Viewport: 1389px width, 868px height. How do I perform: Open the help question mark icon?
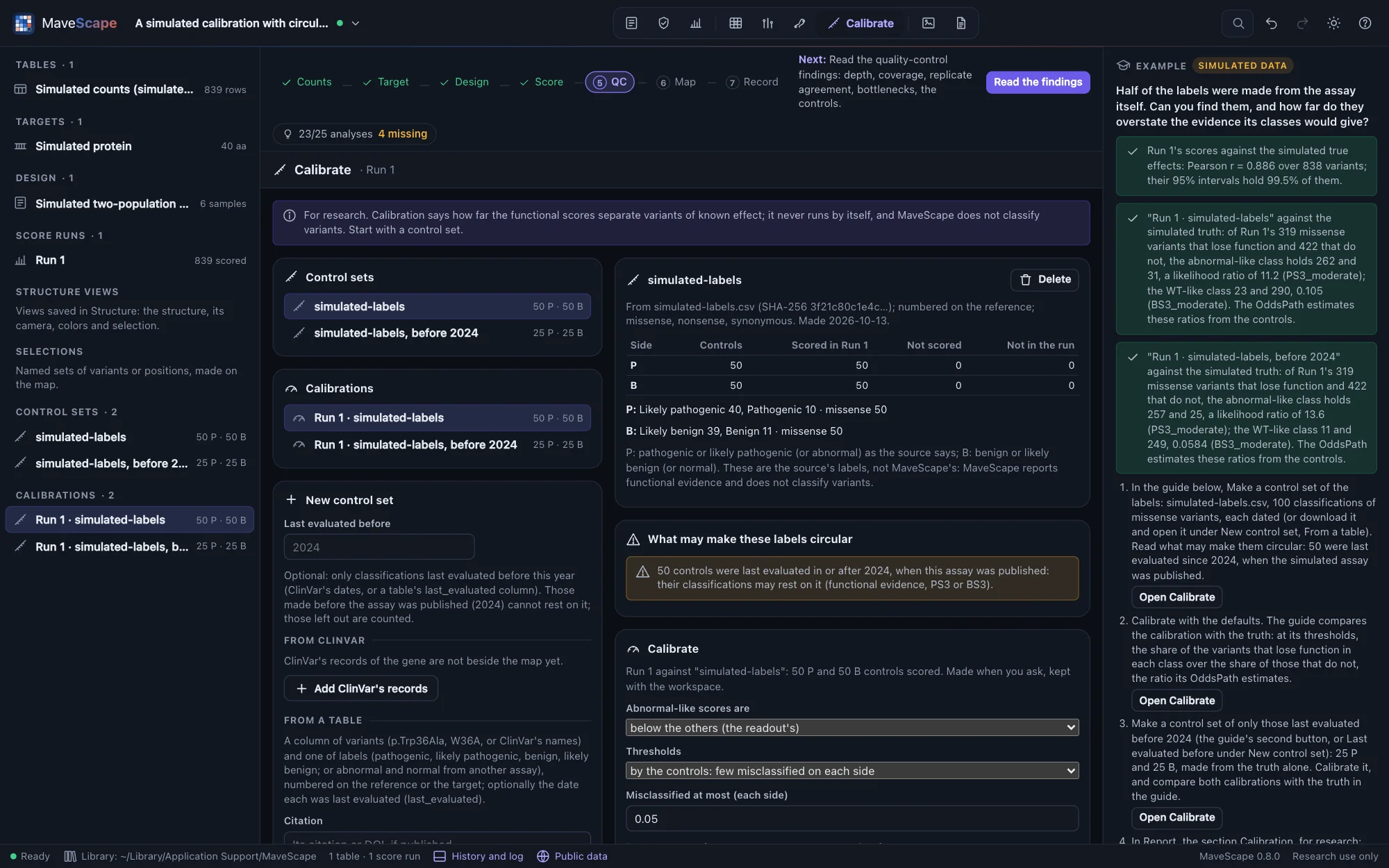point(1365,23)
